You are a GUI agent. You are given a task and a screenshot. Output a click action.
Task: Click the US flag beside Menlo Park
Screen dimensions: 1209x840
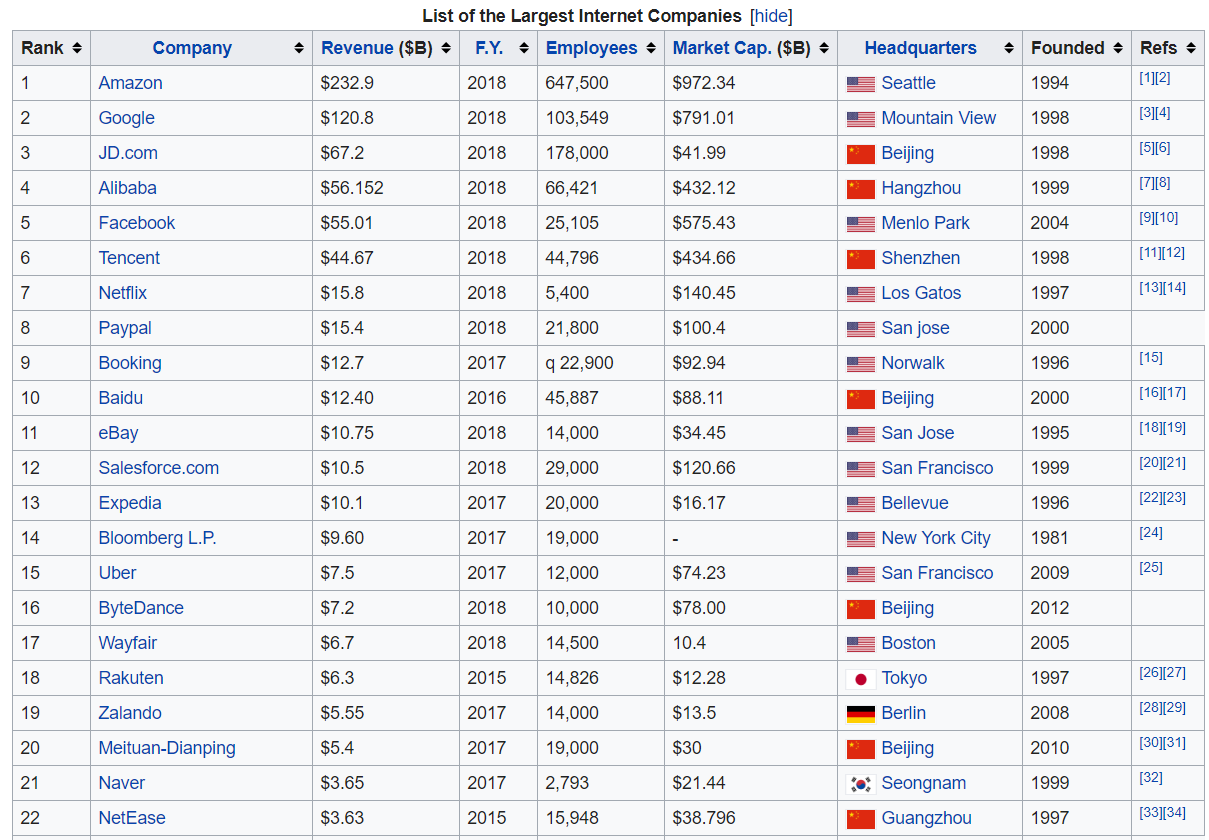pyautogui.click(x=860, y=224)
